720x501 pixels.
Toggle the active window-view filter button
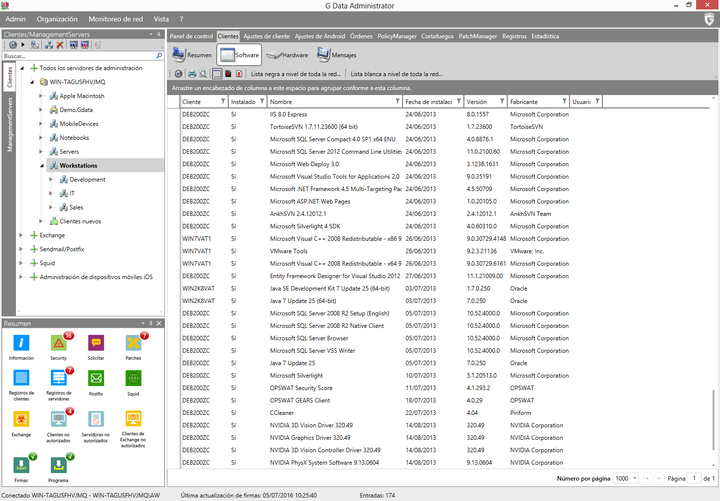pos(217,73)
